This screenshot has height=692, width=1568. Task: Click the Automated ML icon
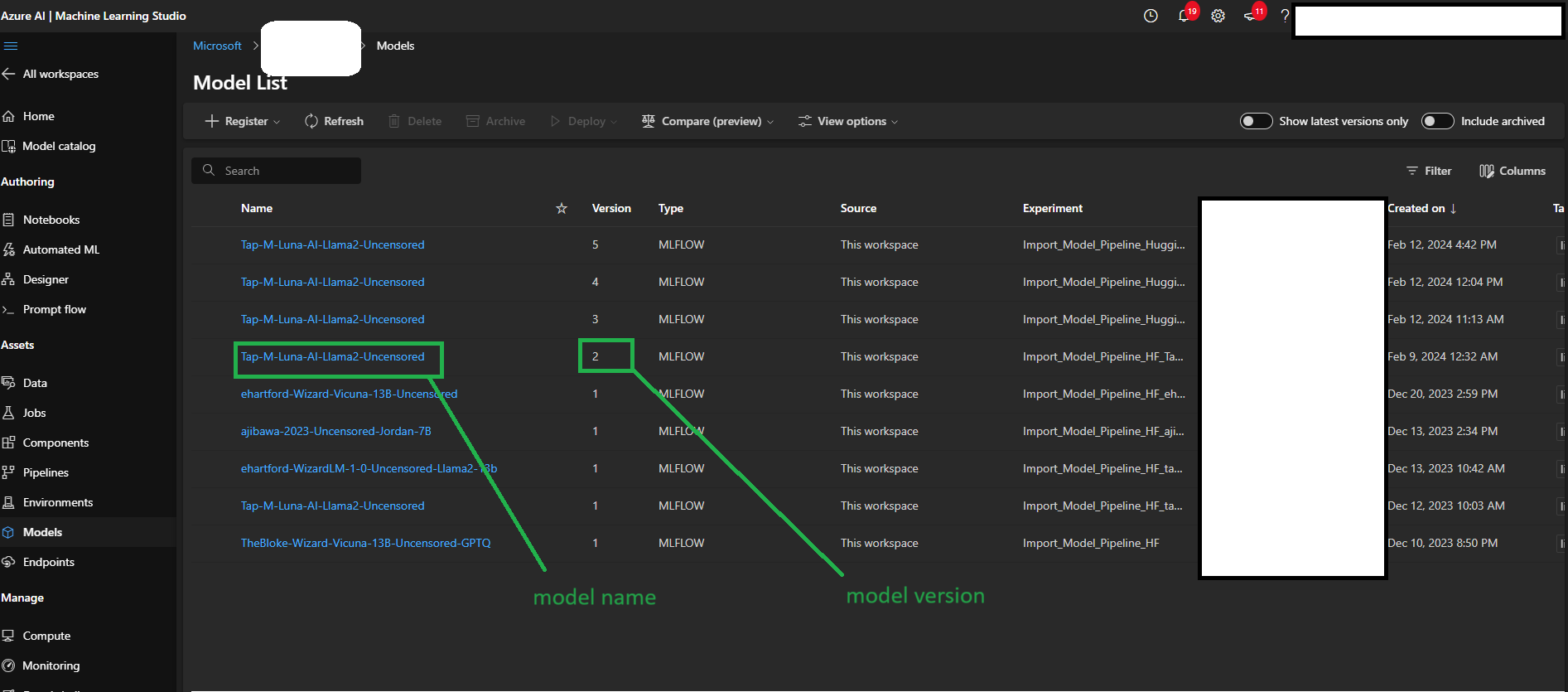(x=8, y=249)
